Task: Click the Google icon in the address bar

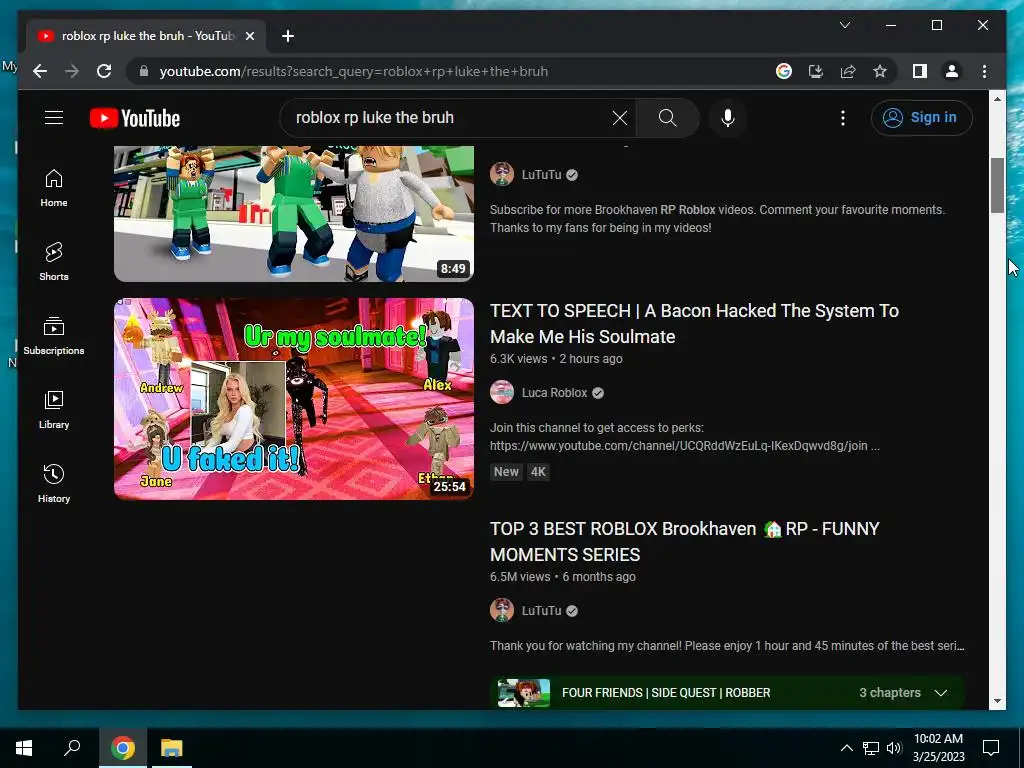Action: click(784, 71)
